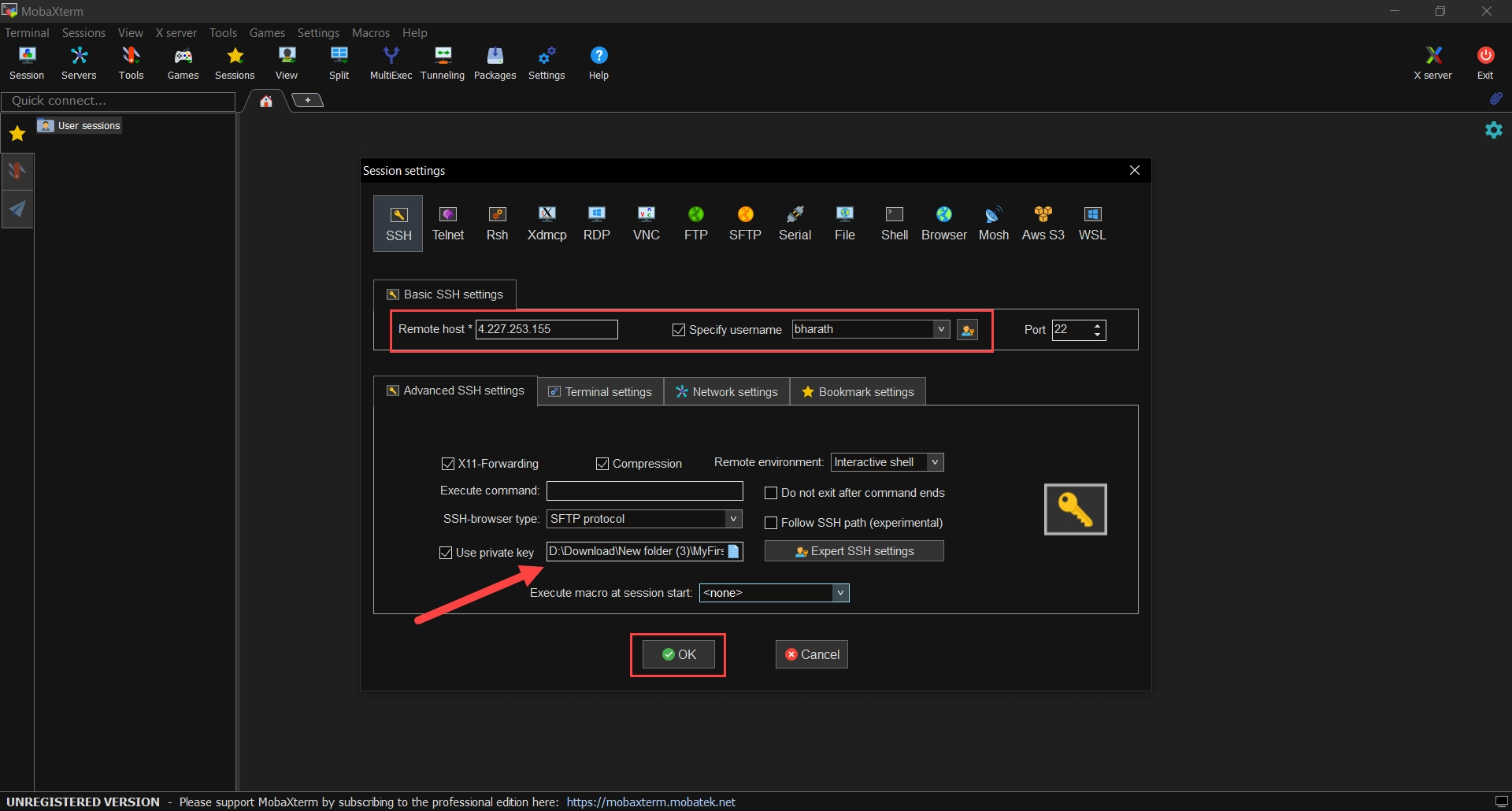
Task: Select the WSL session type
Action: 1092,224
